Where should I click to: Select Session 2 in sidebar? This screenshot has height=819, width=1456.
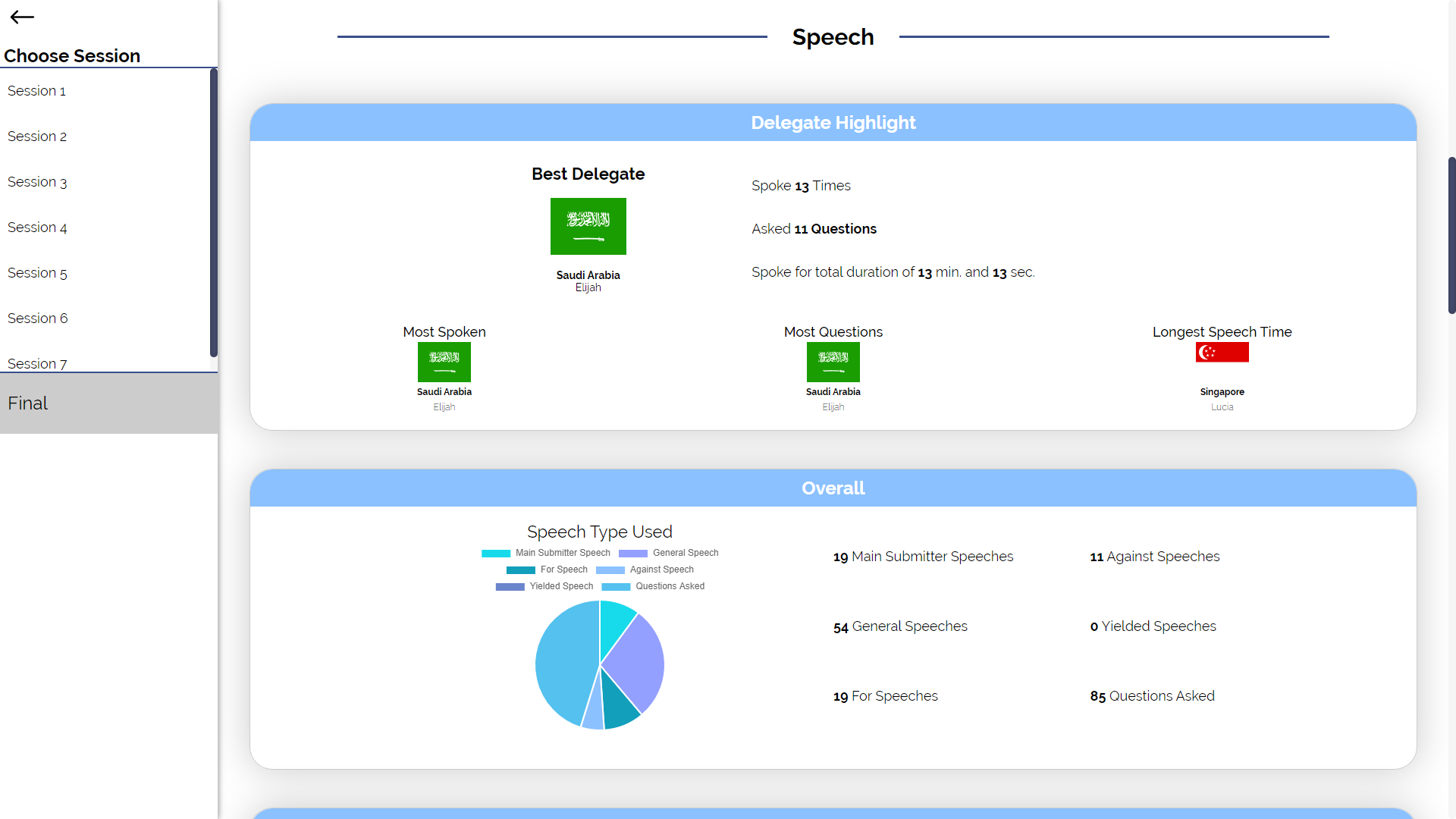tap(37, 136)
